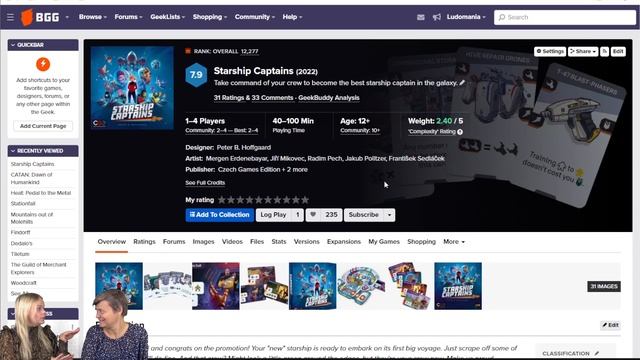
Task: Open the More tab dropdown
Action: (x=454, y=242)
